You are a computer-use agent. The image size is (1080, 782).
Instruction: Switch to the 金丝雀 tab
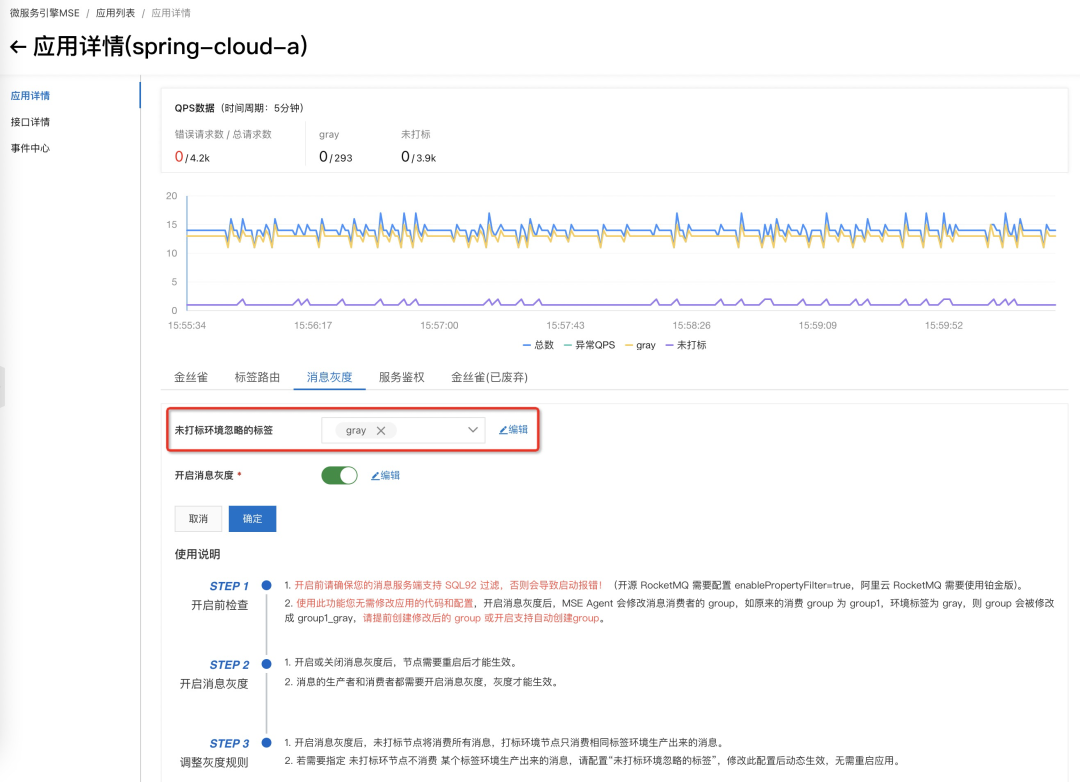[x=191, y=378]
